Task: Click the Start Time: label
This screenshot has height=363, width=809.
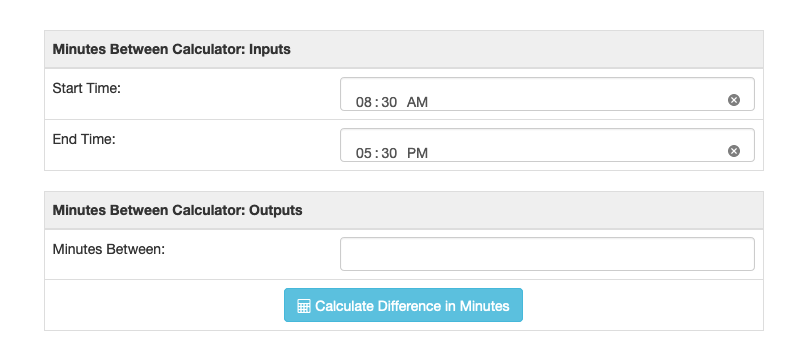Action: coord(86,88)
